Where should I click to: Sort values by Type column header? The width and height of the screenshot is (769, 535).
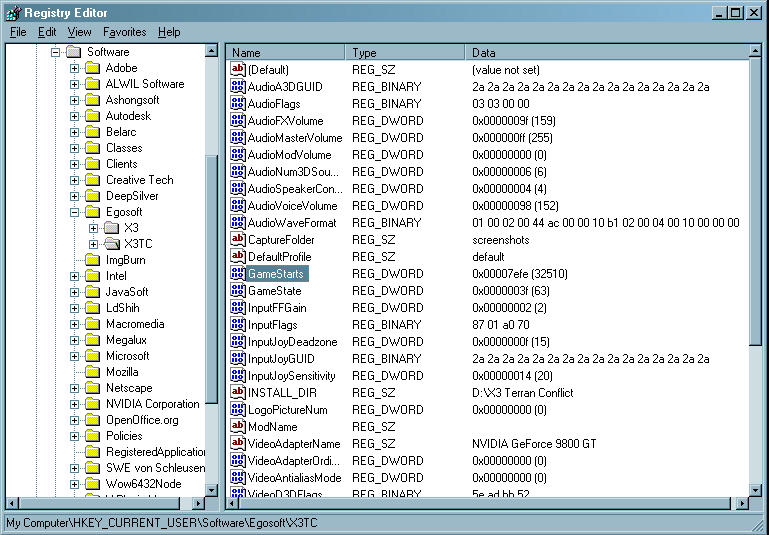click(x=405, y=52)
